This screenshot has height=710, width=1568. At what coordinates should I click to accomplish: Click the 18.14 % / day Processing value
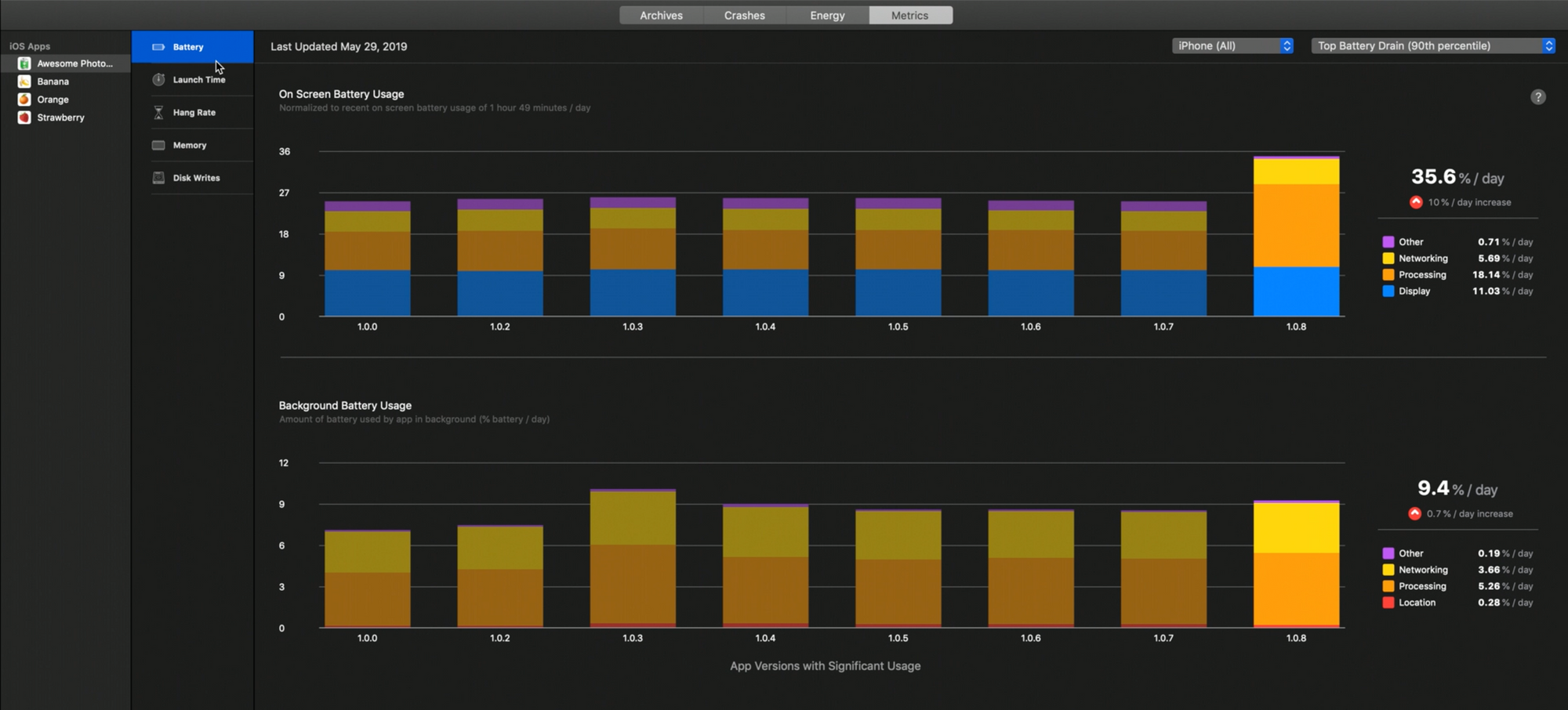pos(1502,275)
